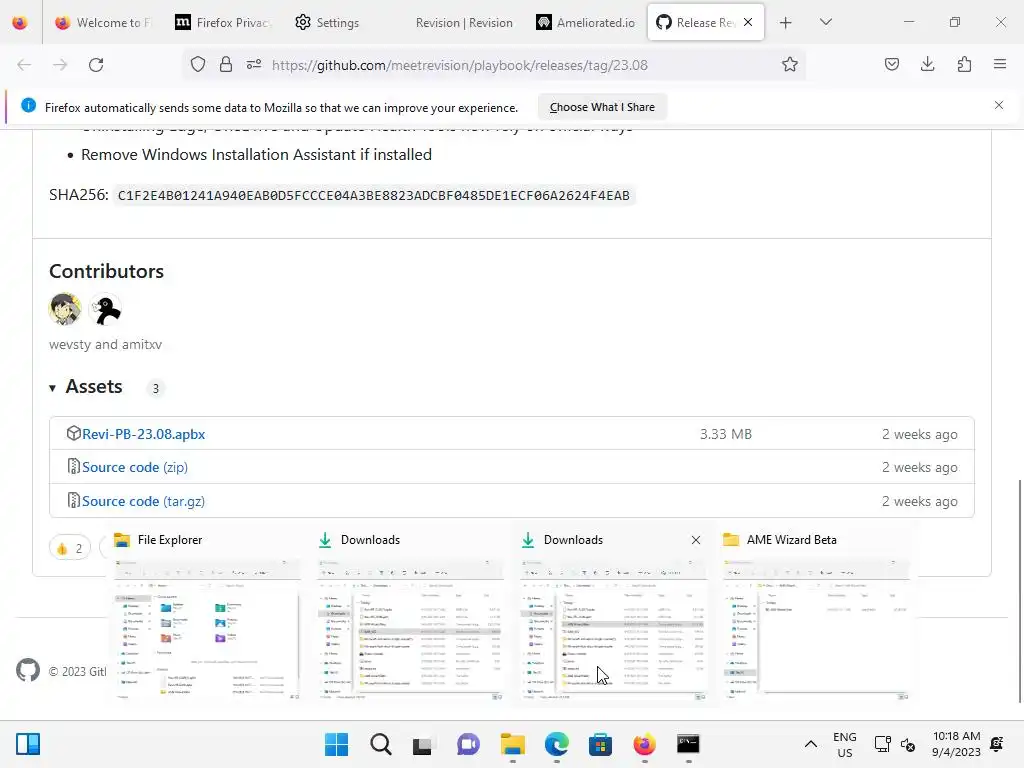This screenshot has width=1024, height=768.
Task: Download Source code (tar.gz)
Action: (143, 502)
